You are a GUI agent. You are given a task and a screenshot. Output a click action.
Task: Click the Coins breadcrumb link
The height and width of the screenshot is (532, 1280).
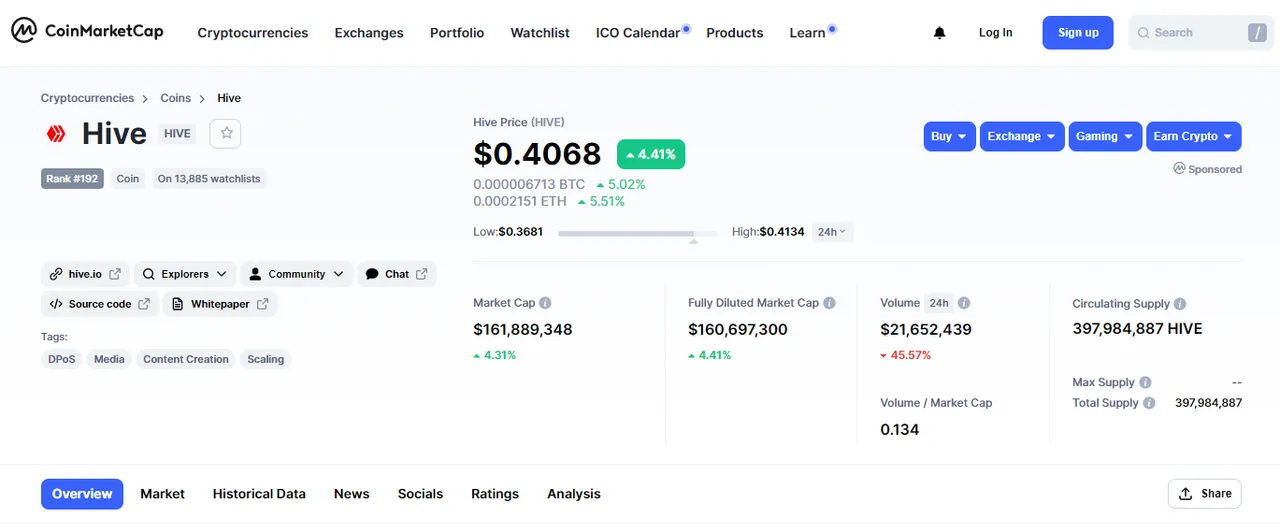click(176, 98)
